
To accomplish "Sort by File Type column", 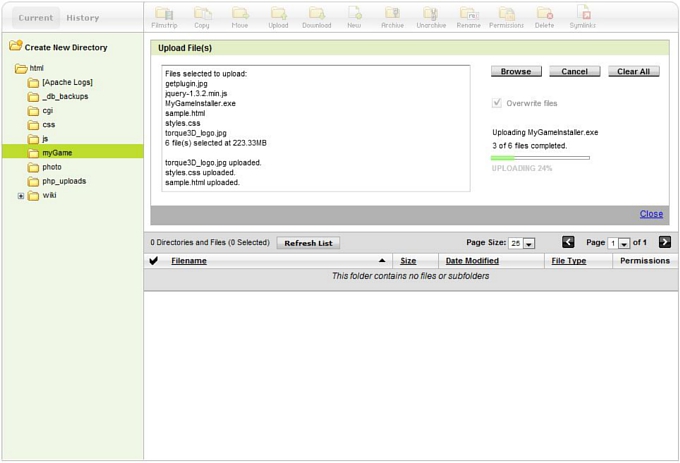I will (x=569, y=261).
